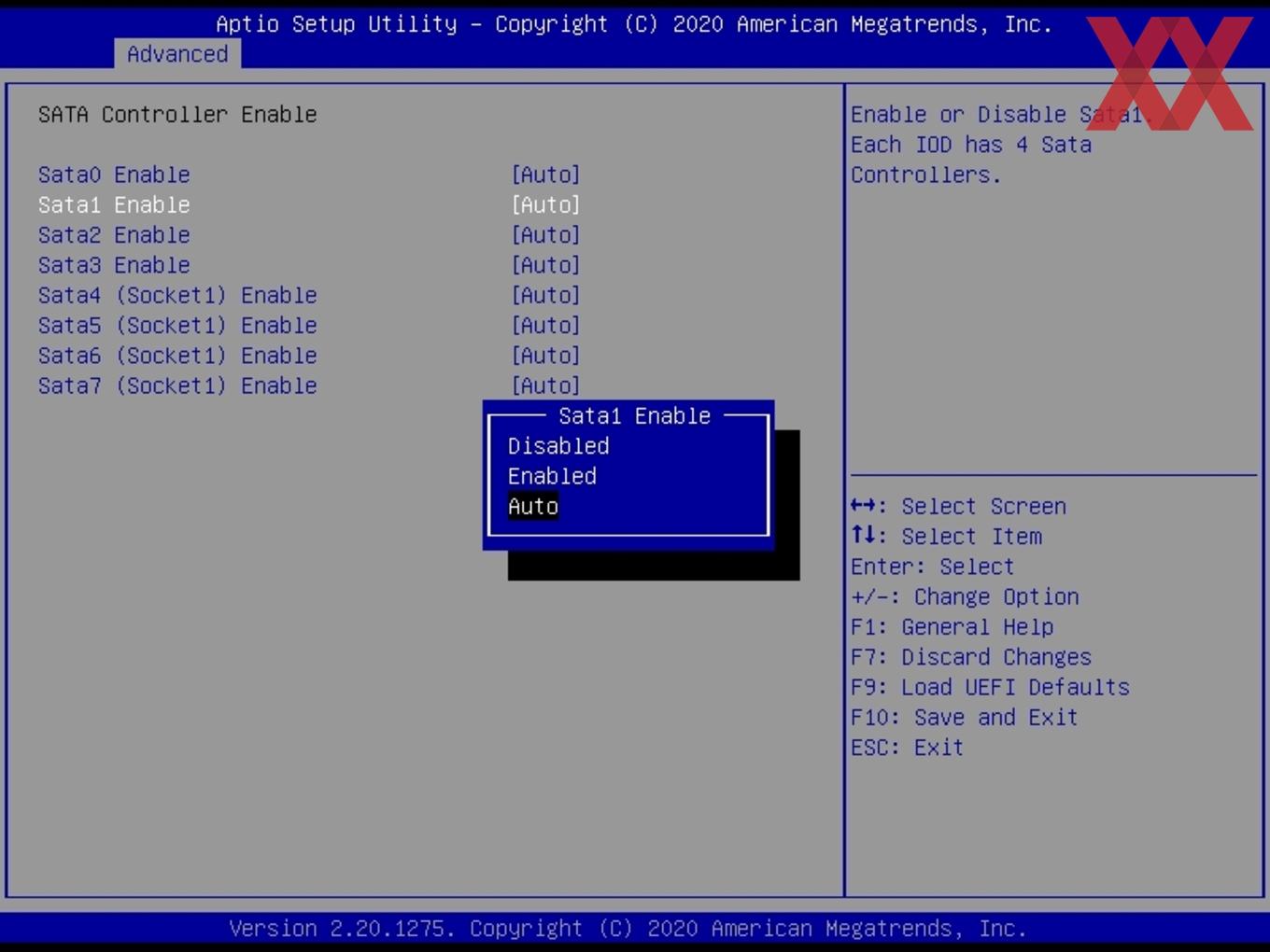Select Sata5 (Socket1) Enable setting

pos(177,325)
